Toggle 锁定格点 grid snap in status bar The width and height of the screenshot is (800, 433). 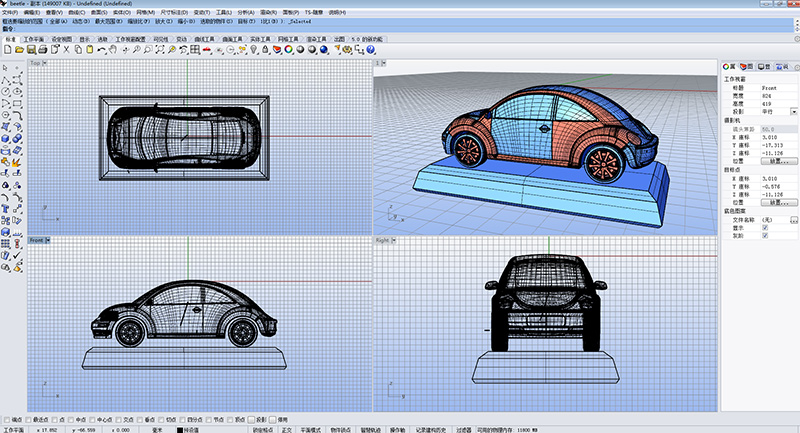263,430
